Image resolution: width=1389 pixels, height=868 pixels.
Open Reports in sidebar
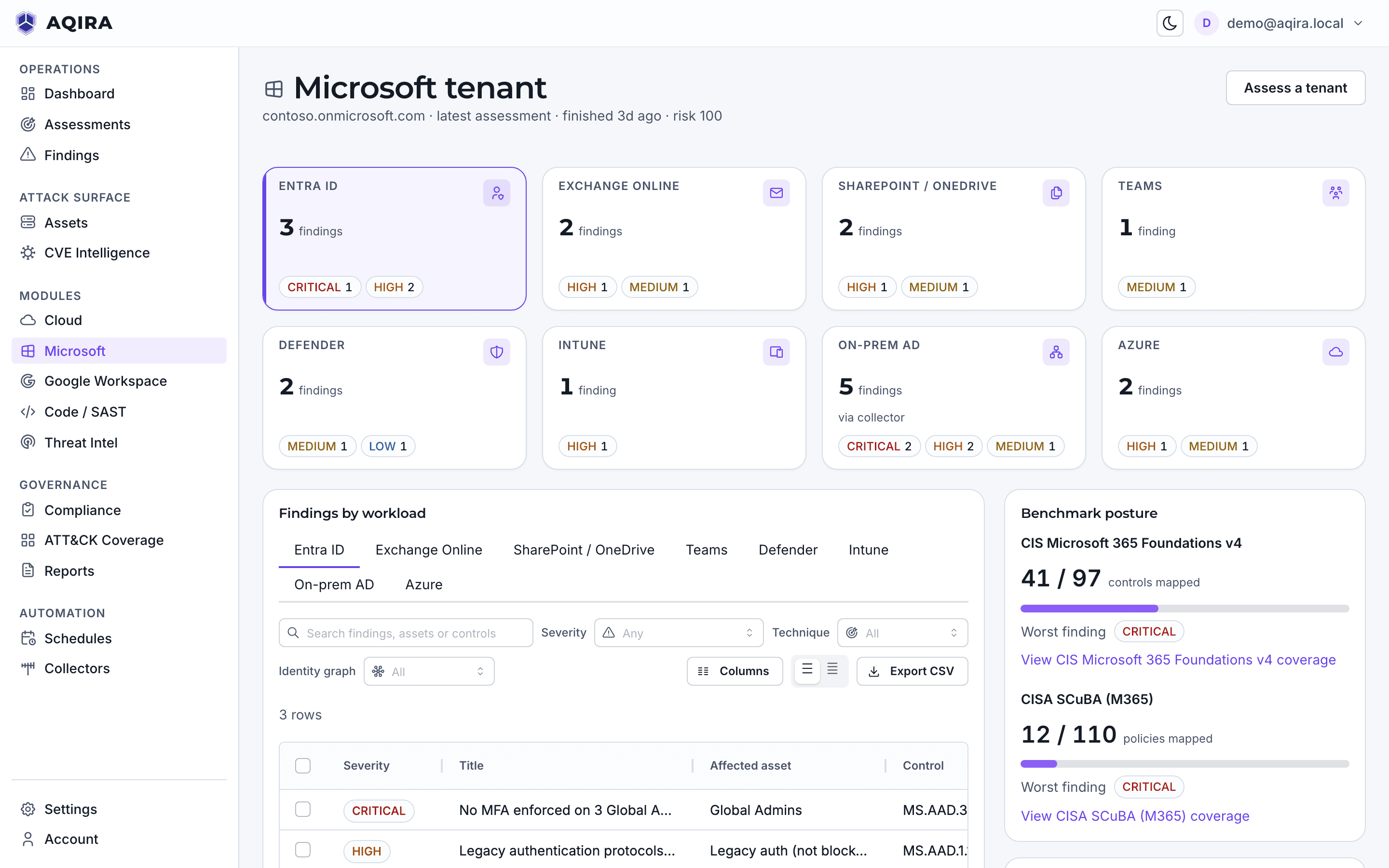coord(119,570)
